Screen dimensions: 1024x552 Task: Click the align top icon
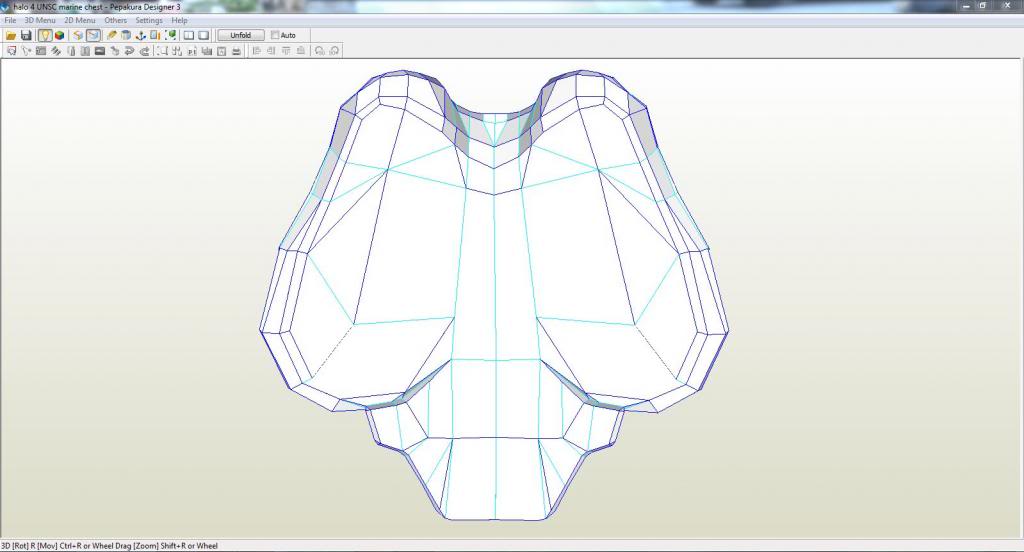point(286,51)
